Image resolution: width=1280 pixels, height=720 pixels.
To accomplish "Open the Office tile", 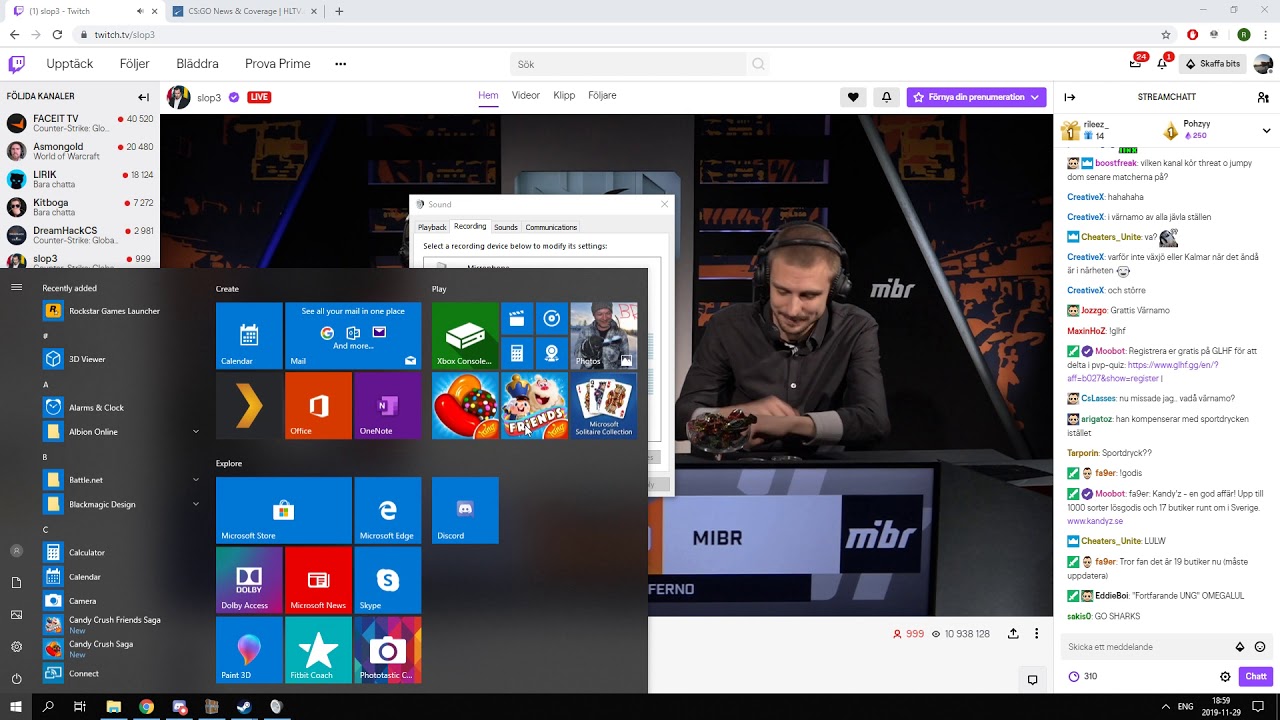I will pyautogui.click(x=318, y=406).
